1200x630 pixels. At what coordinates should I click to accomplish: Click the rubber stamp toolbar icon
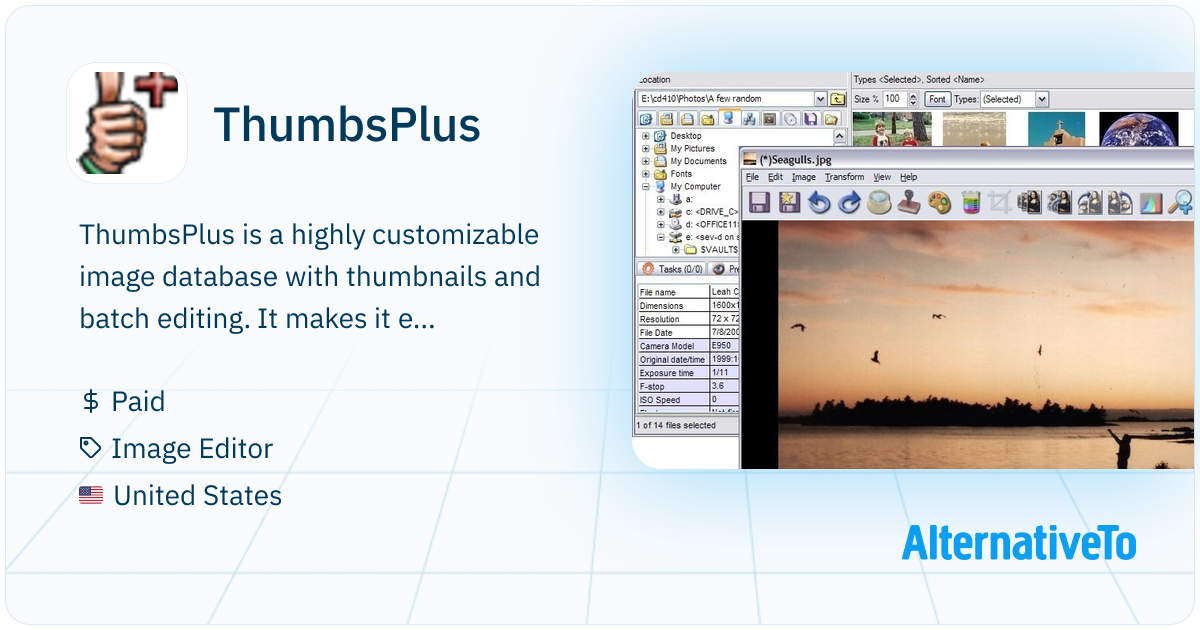[x=909, y=202]
